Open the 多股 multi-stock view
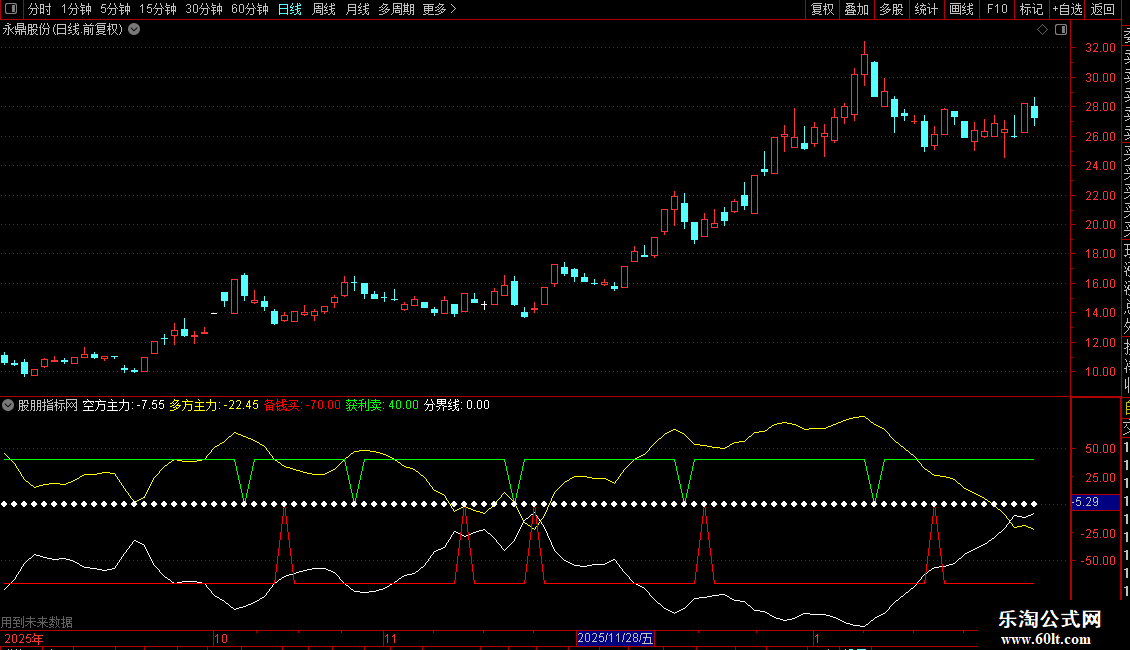Viewport: 1130px width, 650px height. point(891,9)
